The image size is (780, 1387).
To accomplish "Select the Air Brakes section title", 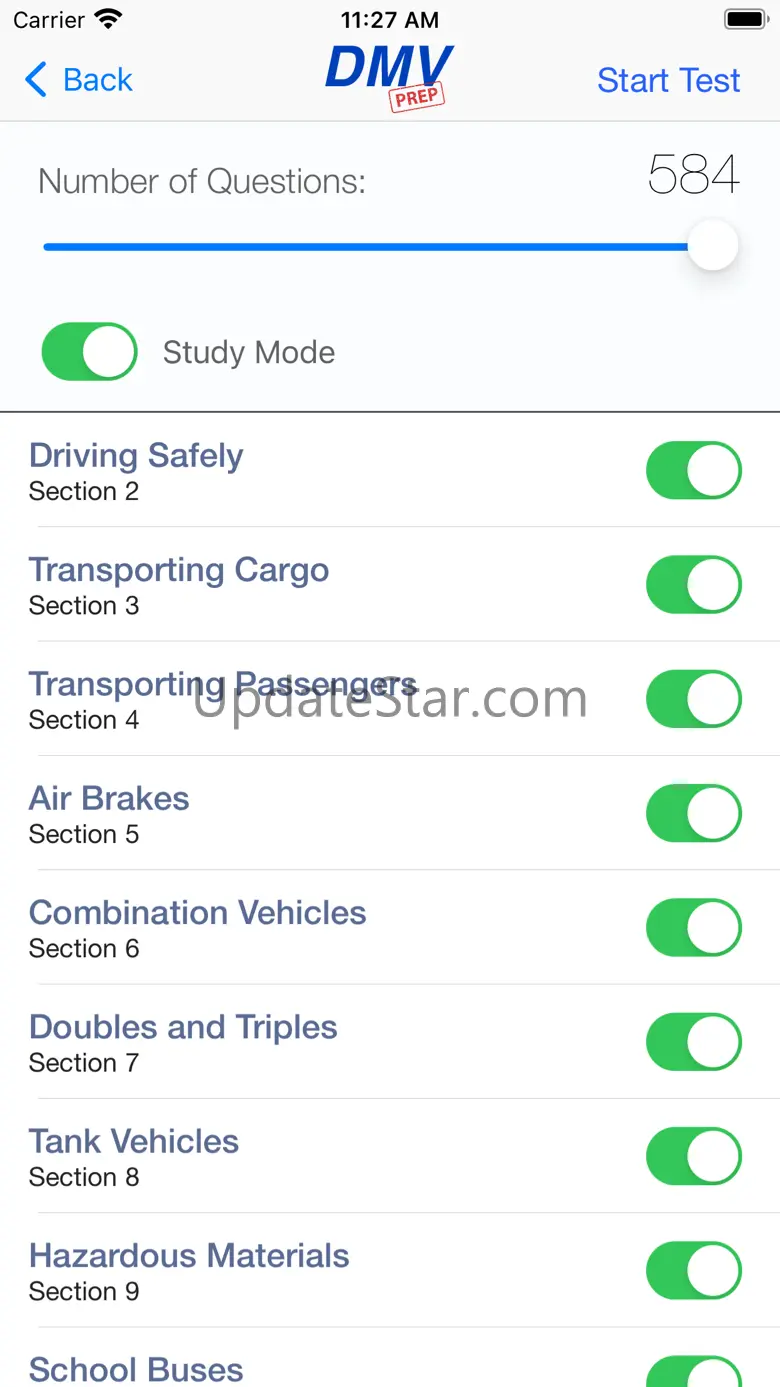I will coord(109,799).
